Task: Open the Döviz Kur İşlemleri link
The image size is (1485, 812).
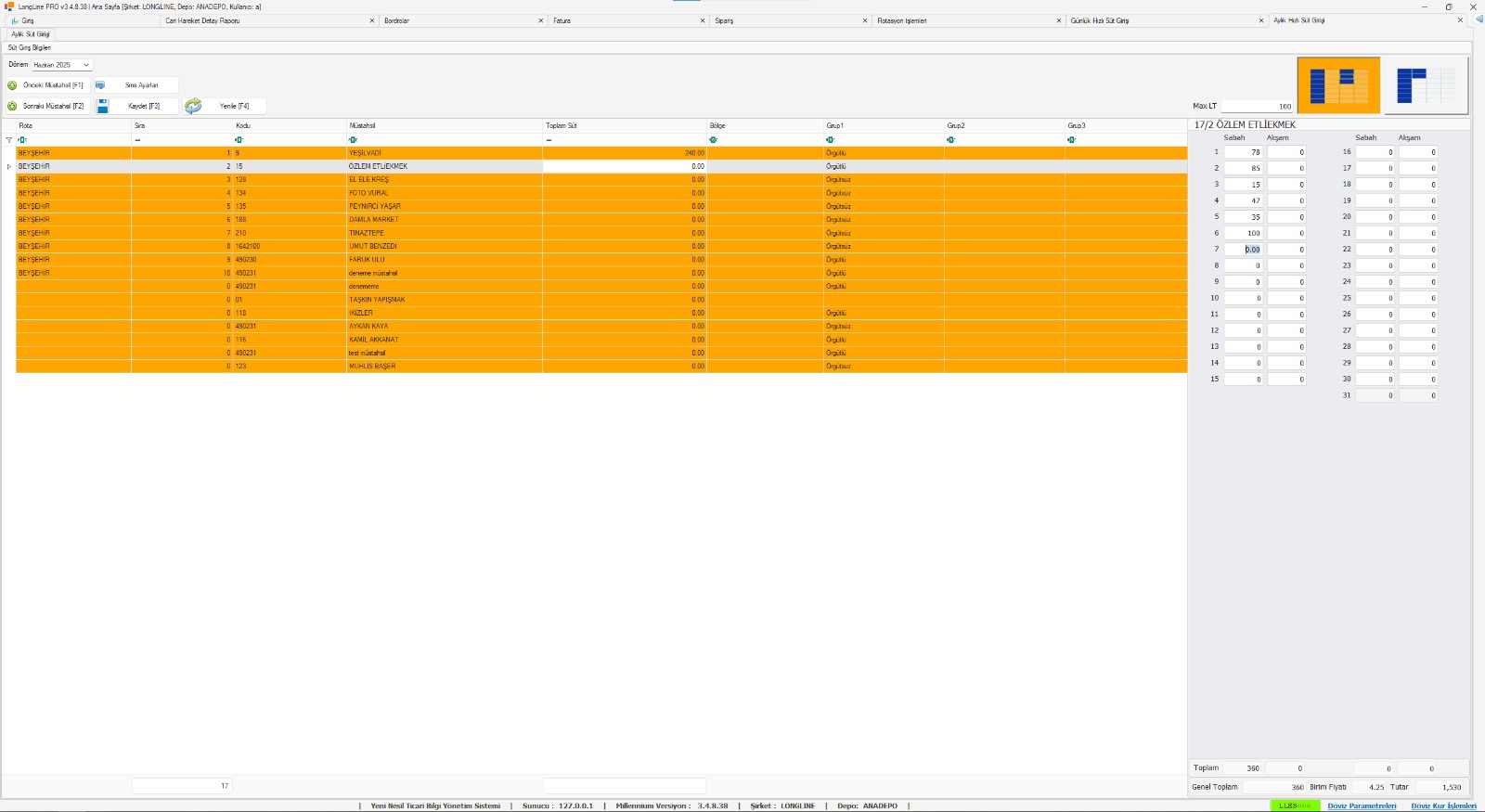Action: point(1443,806)
